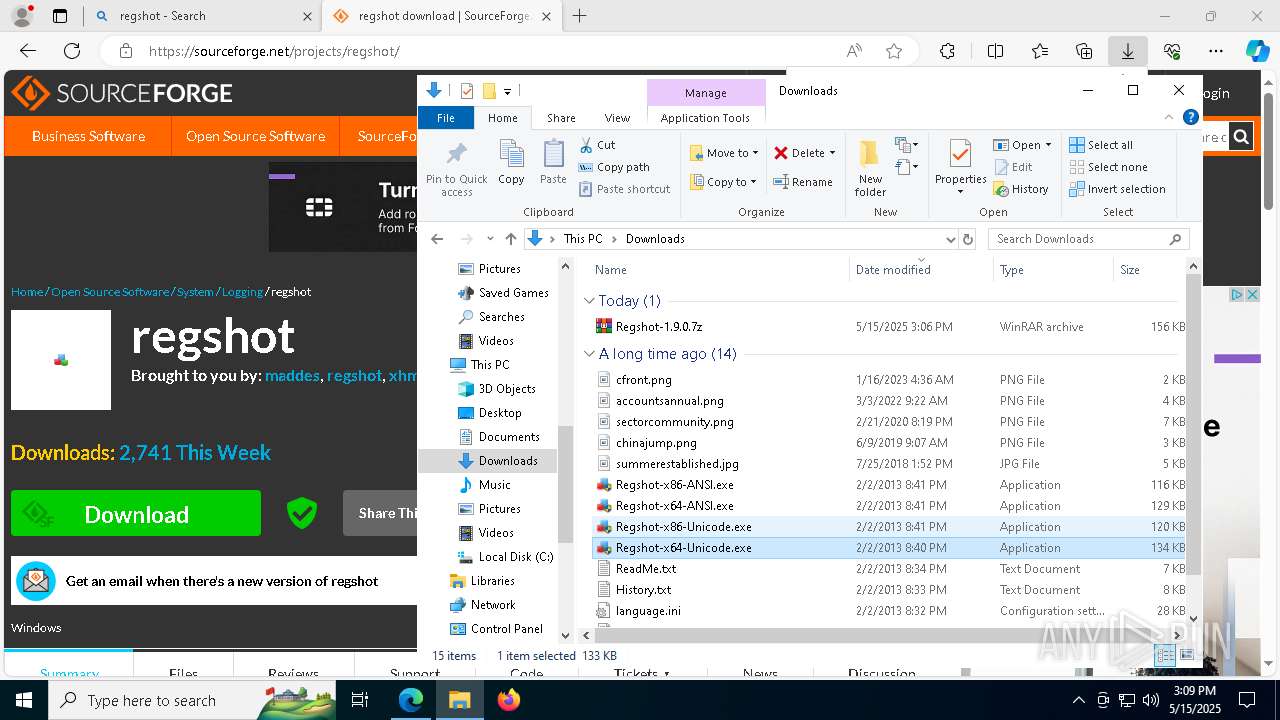The height and width of the screenshot is (720, 1280).
Task: Add page to favorites star
Action: point(894,51)
